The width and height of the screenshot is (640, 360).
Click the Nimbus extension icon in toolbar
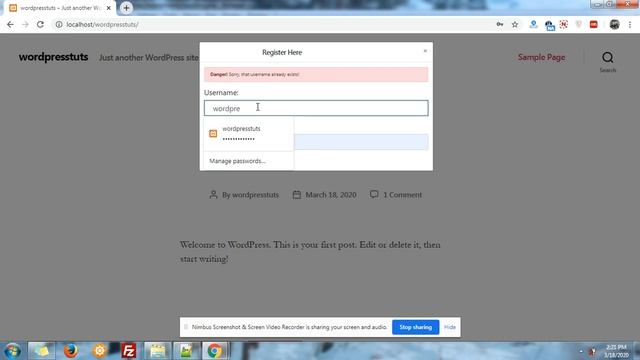[564, 24]
